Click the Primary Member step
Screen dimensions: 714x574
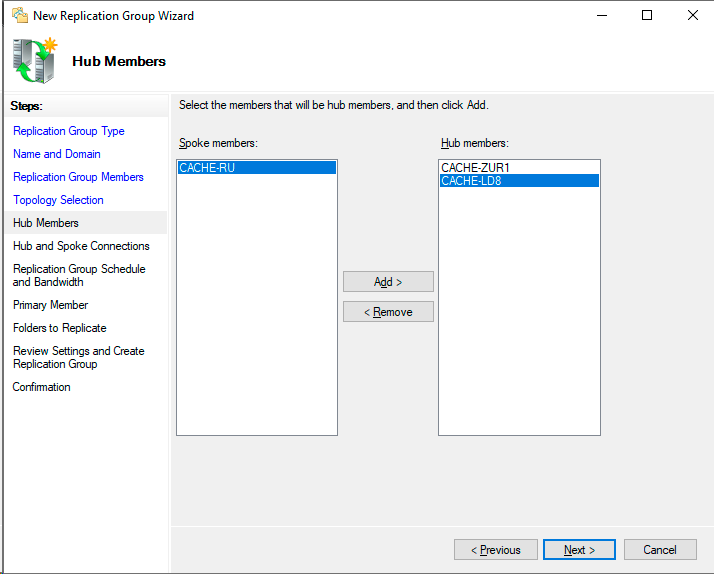pyautogui.click(x=50, y=305)
